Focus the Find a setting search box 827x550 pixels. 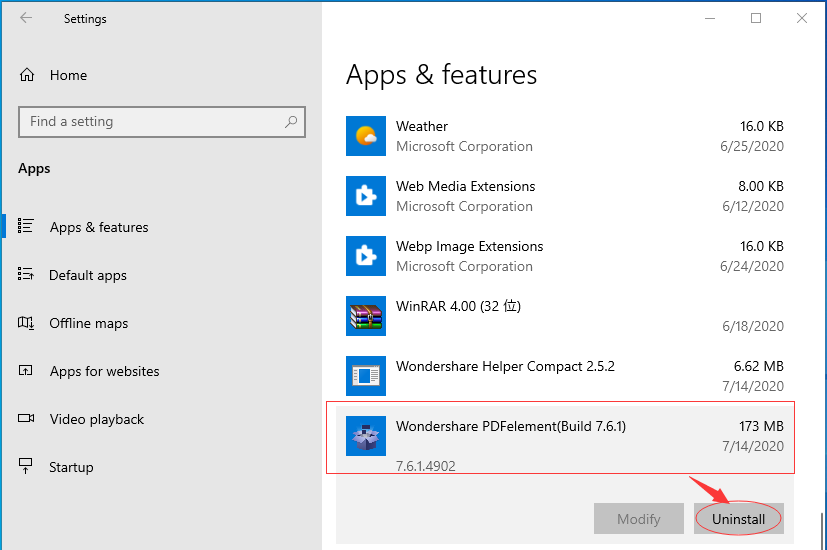click(161, 122)
